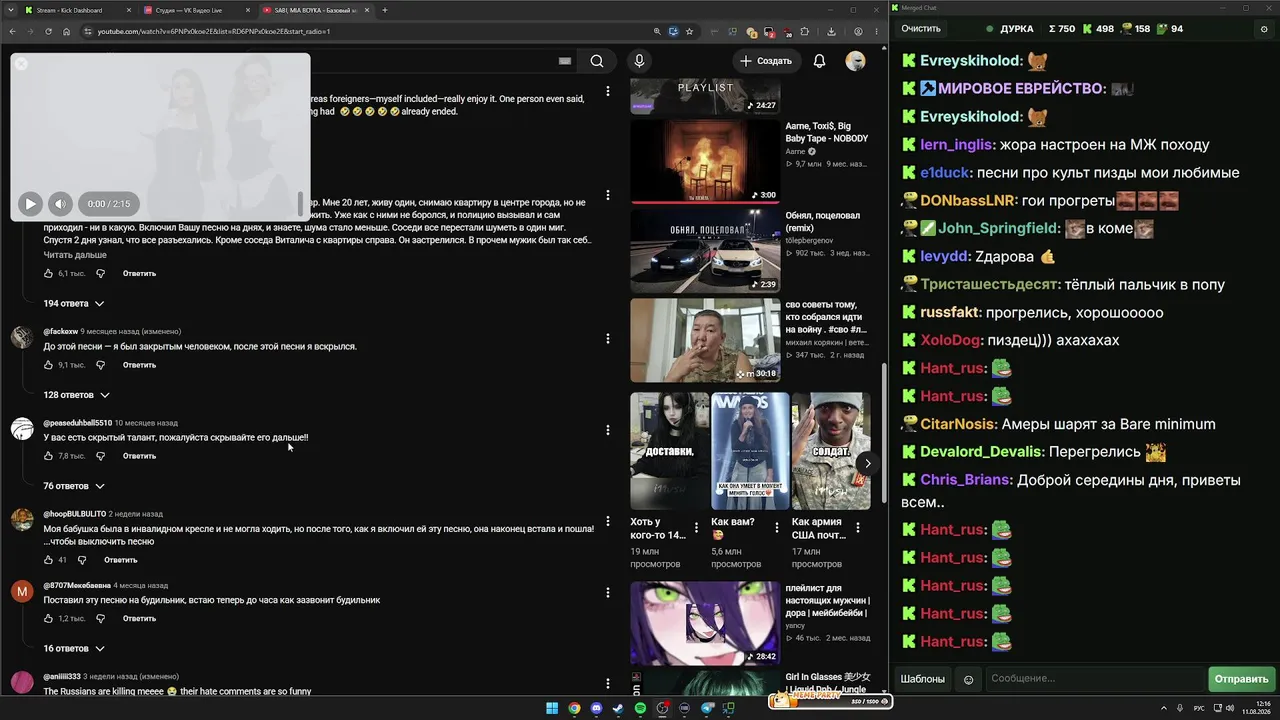1280x720 pixels.
Task: Reply to the @hoopBULBULITO comment
Action: [121, 560]
